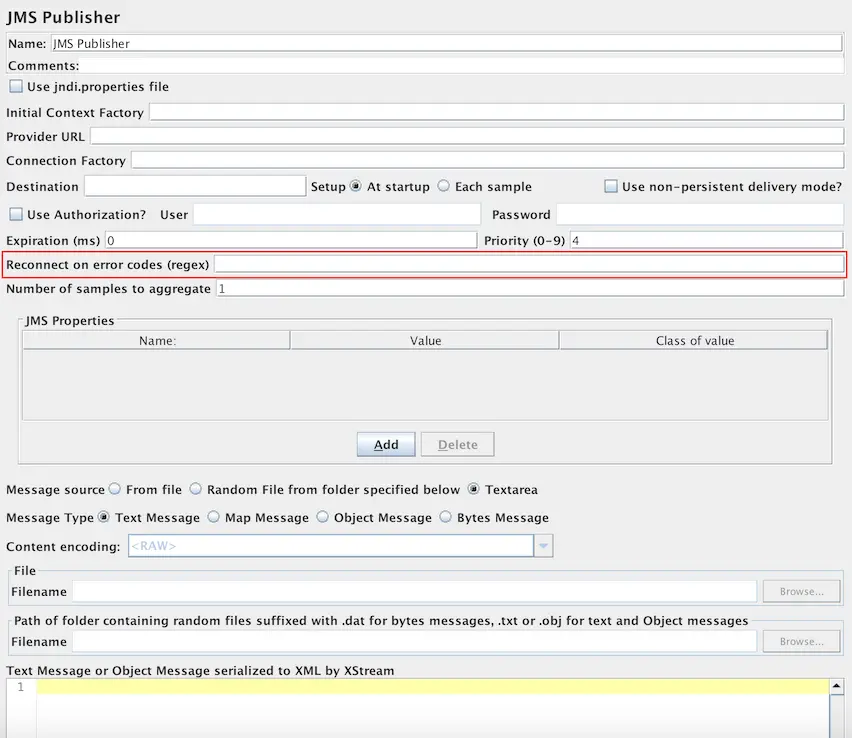Screen dimensions: 852x738
Task: Focus the Name input field
Action: (x=447, y=43)
